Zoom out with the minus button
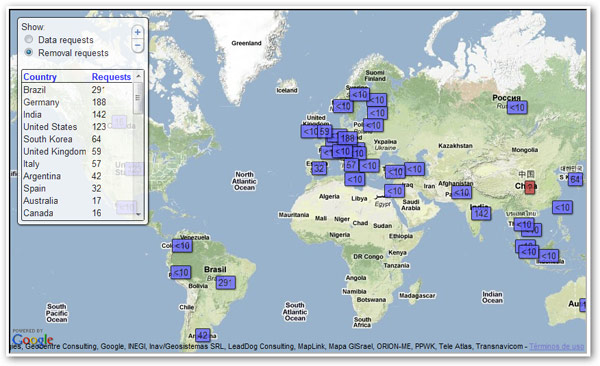 coord(137,46)
